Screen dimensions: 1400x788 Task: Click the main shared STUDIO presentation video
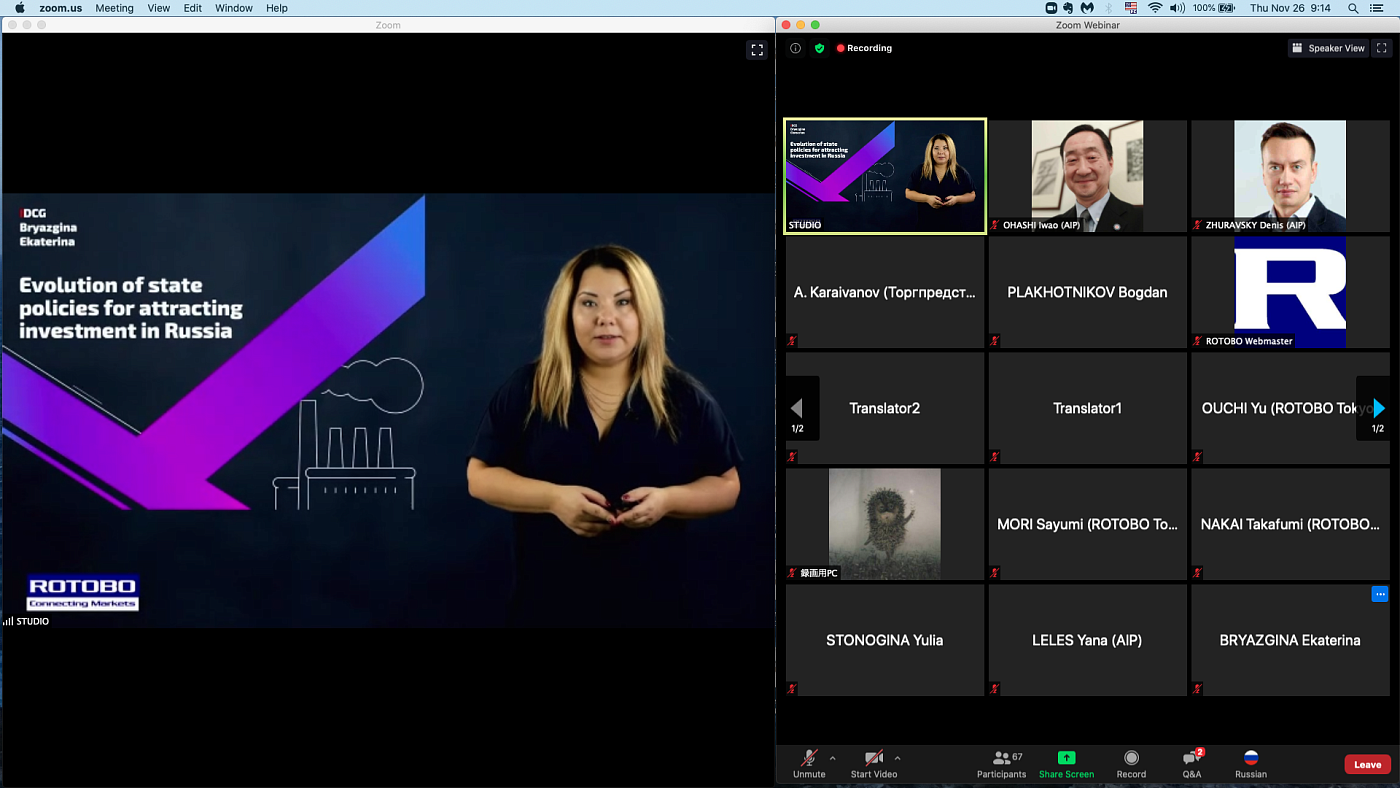[388, 410]
